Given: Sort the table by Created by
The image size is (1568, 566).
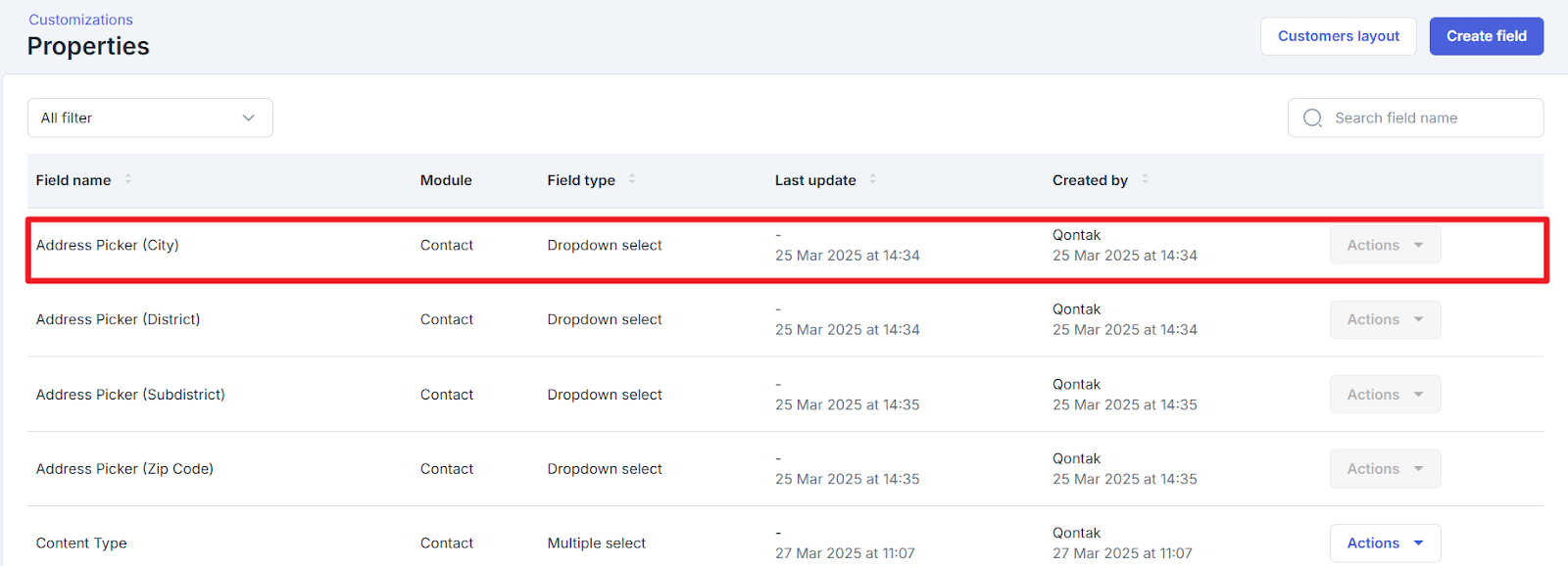Looking at the screenshot, I should tap(1146, 179).
